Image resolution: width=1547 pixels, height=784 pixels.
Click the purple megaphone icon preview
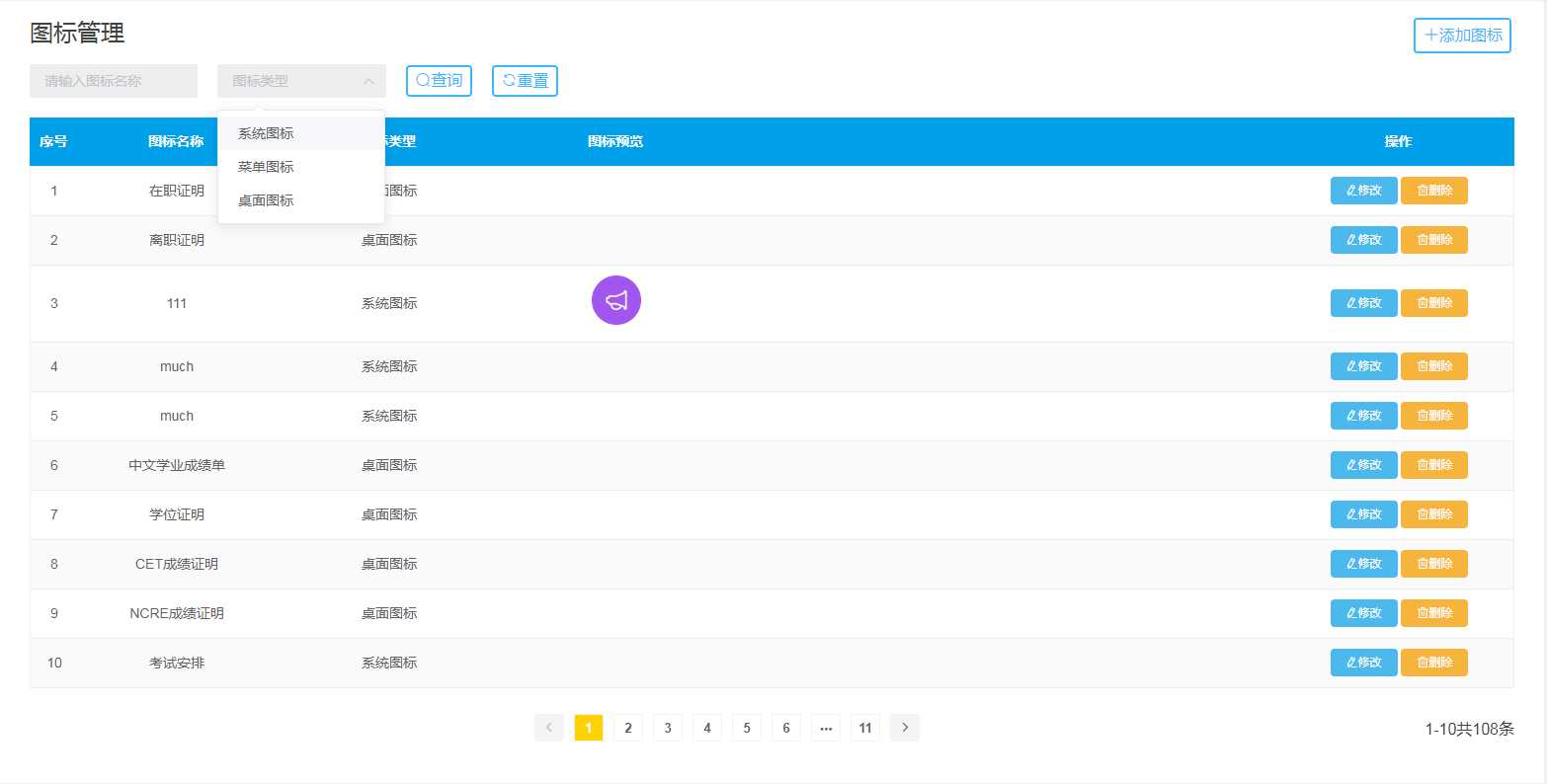click(x=616, y=300)
